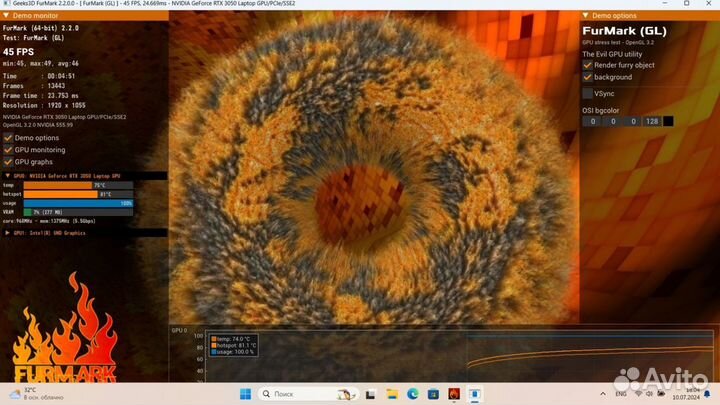This screenshot has width=720, height=405.
Task: Disable the GPU graphs checkbox
Action: click(x=9, y=161)
